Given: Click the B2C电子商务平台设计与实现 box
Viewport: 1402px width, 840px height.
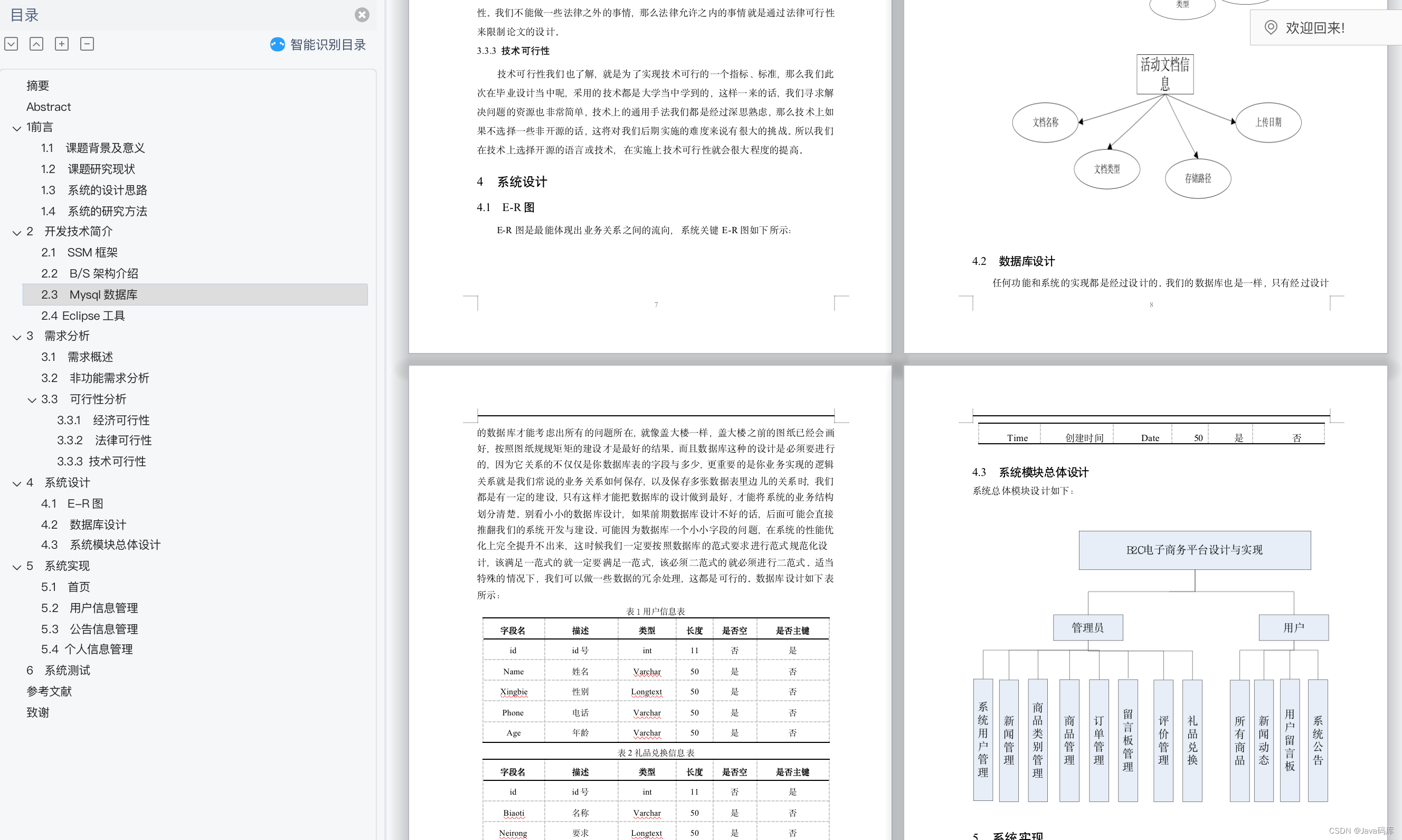Looking at the screenshot, I should tap(1194, 550).
